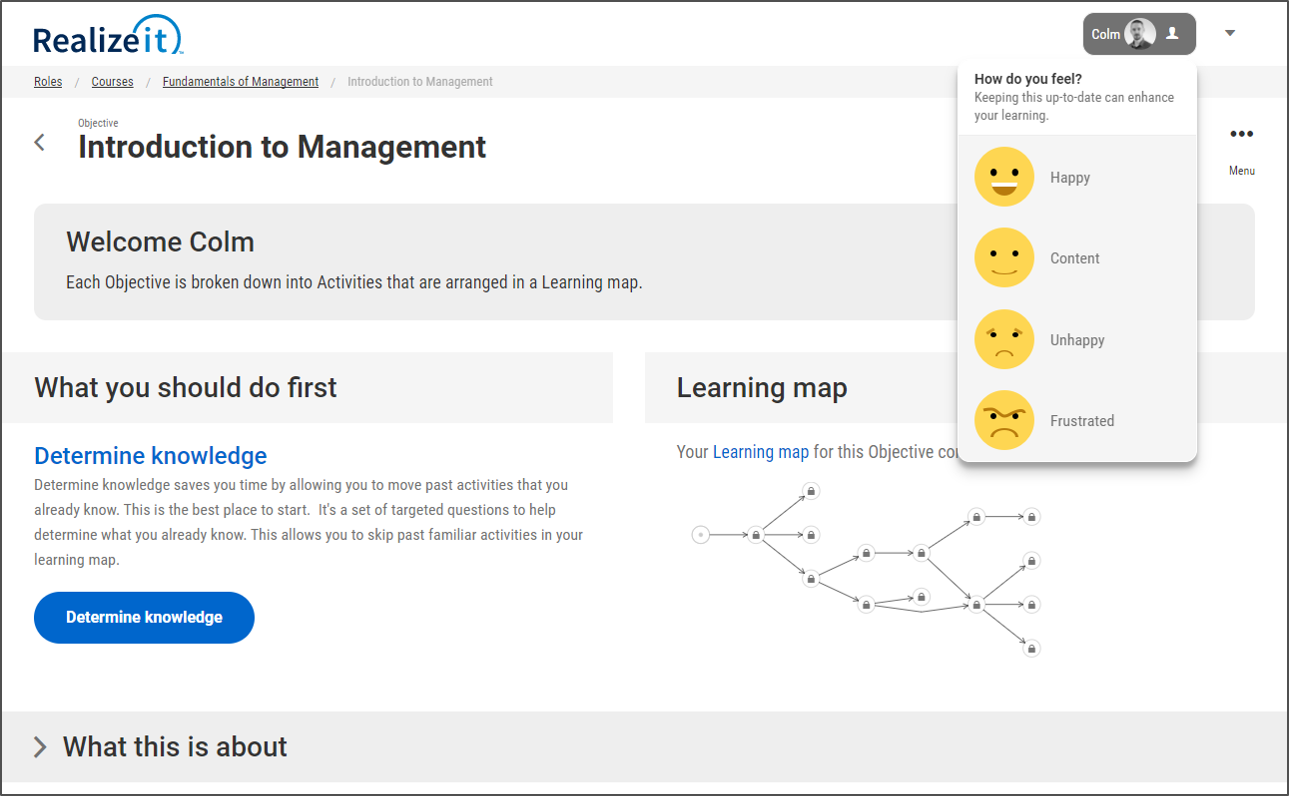Open the Fundamentals of Management breadcrumb
The width and height of the screenshot is (1289, 796).
pos(240,82)
